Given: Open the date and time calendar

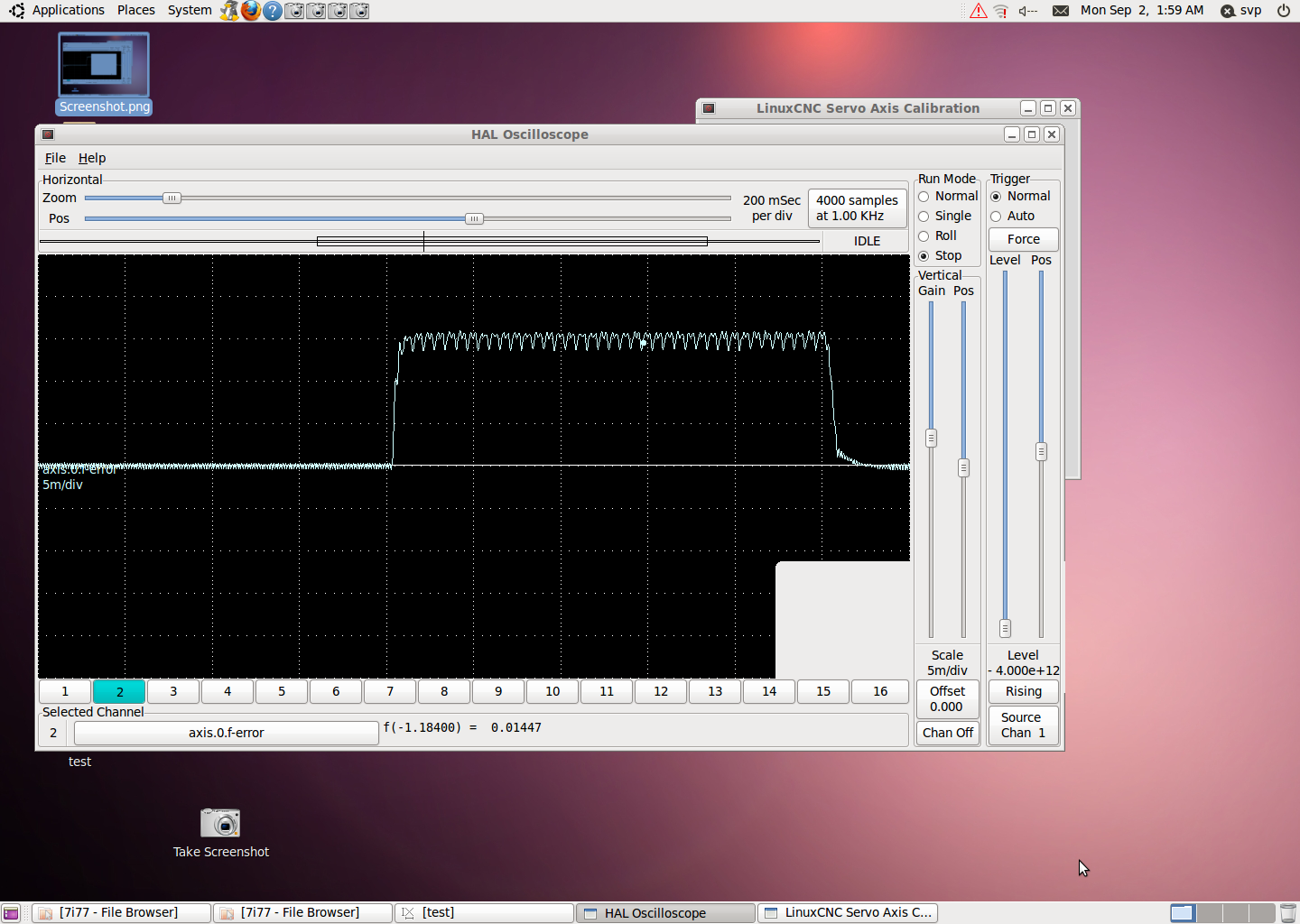Looking at the screenshot, I should pos(1142,10).
